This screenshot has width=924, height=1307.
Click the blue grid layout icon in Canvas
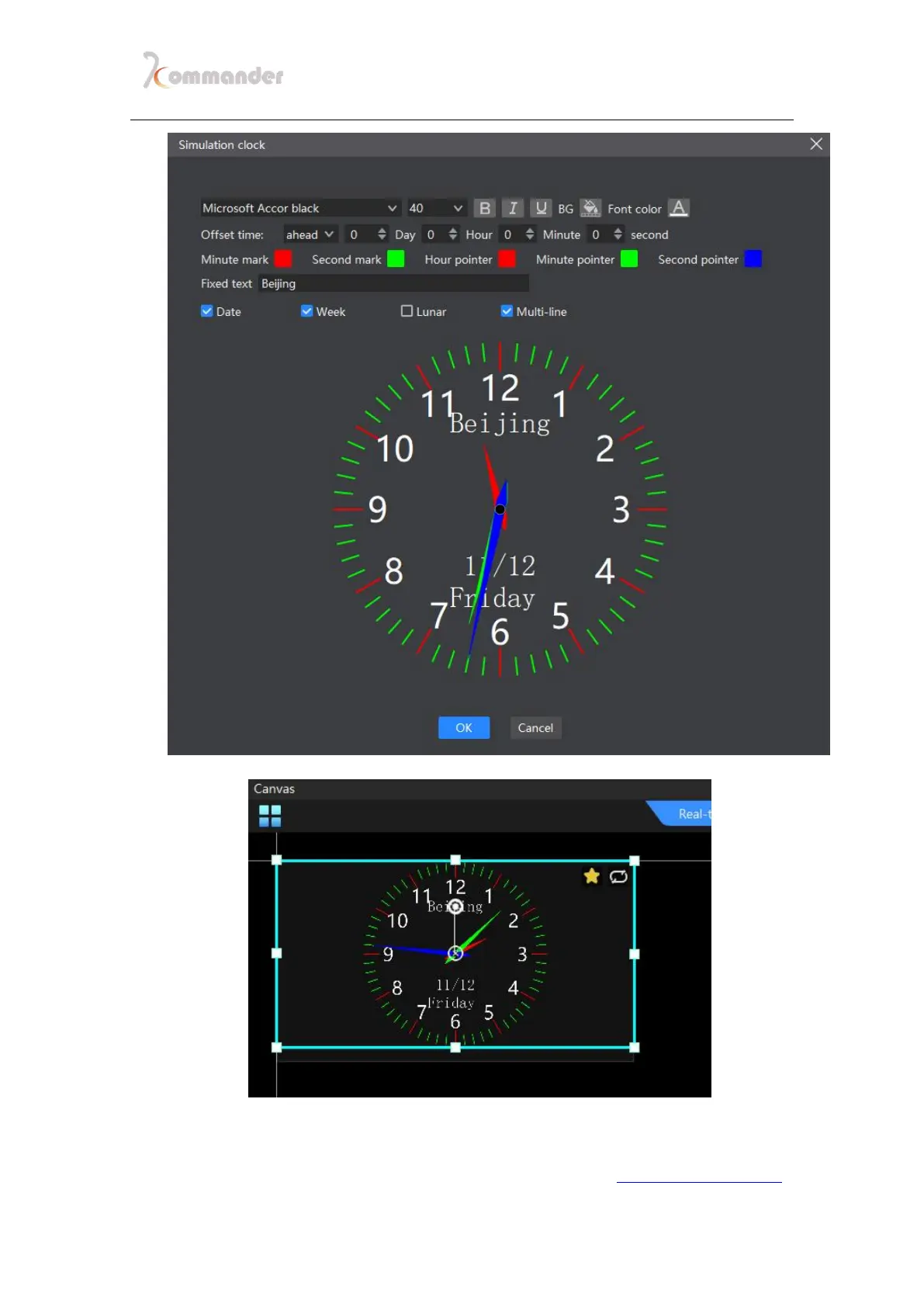pos(270,816)
